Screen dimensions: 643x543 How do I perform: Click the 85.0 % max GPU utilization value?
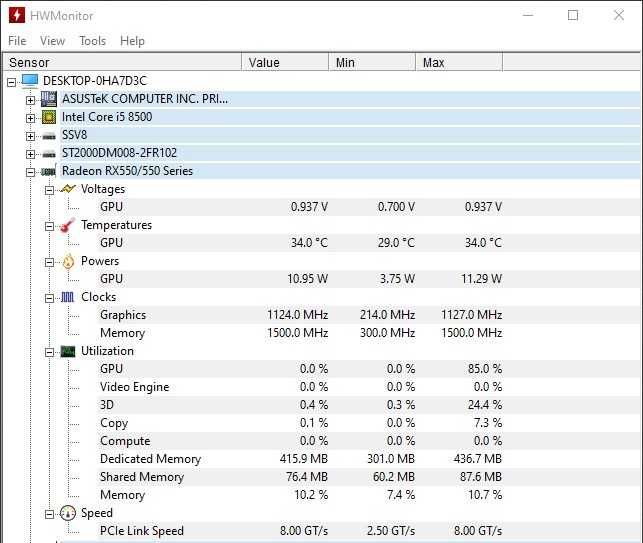[485, 369]
